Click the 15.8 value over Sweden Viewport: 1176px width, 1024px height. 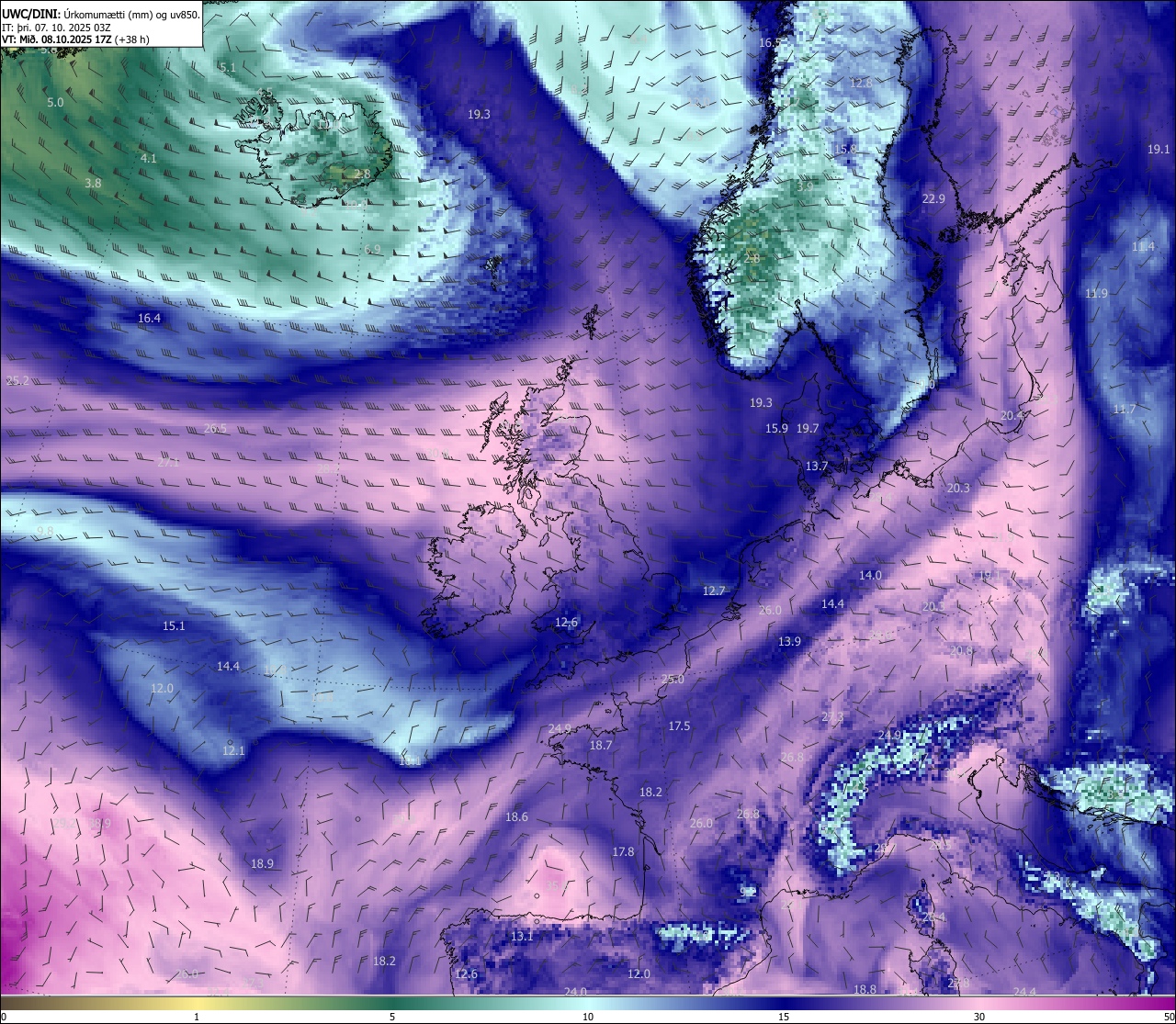844,149
